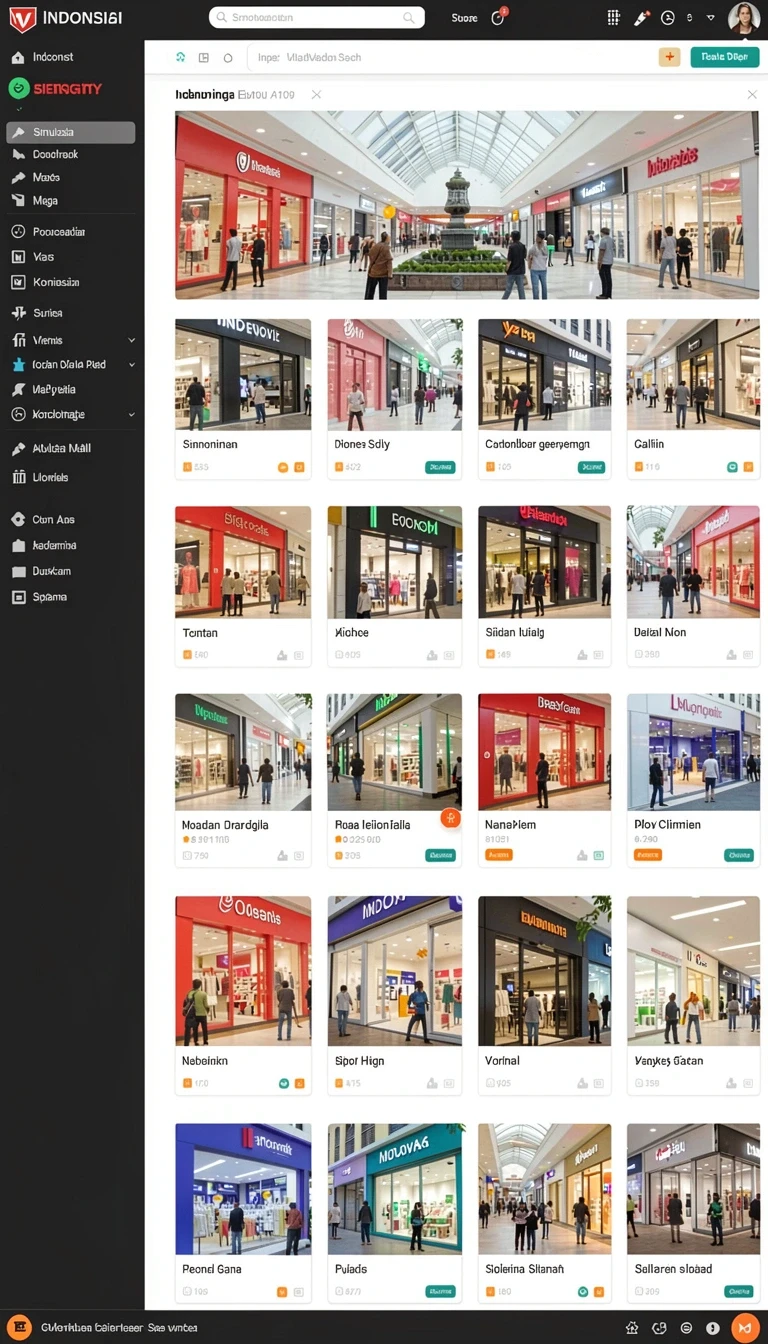
Task: Click the Siidan Iuialg card title
Action: pyautogui.click(x=515, y=633)
